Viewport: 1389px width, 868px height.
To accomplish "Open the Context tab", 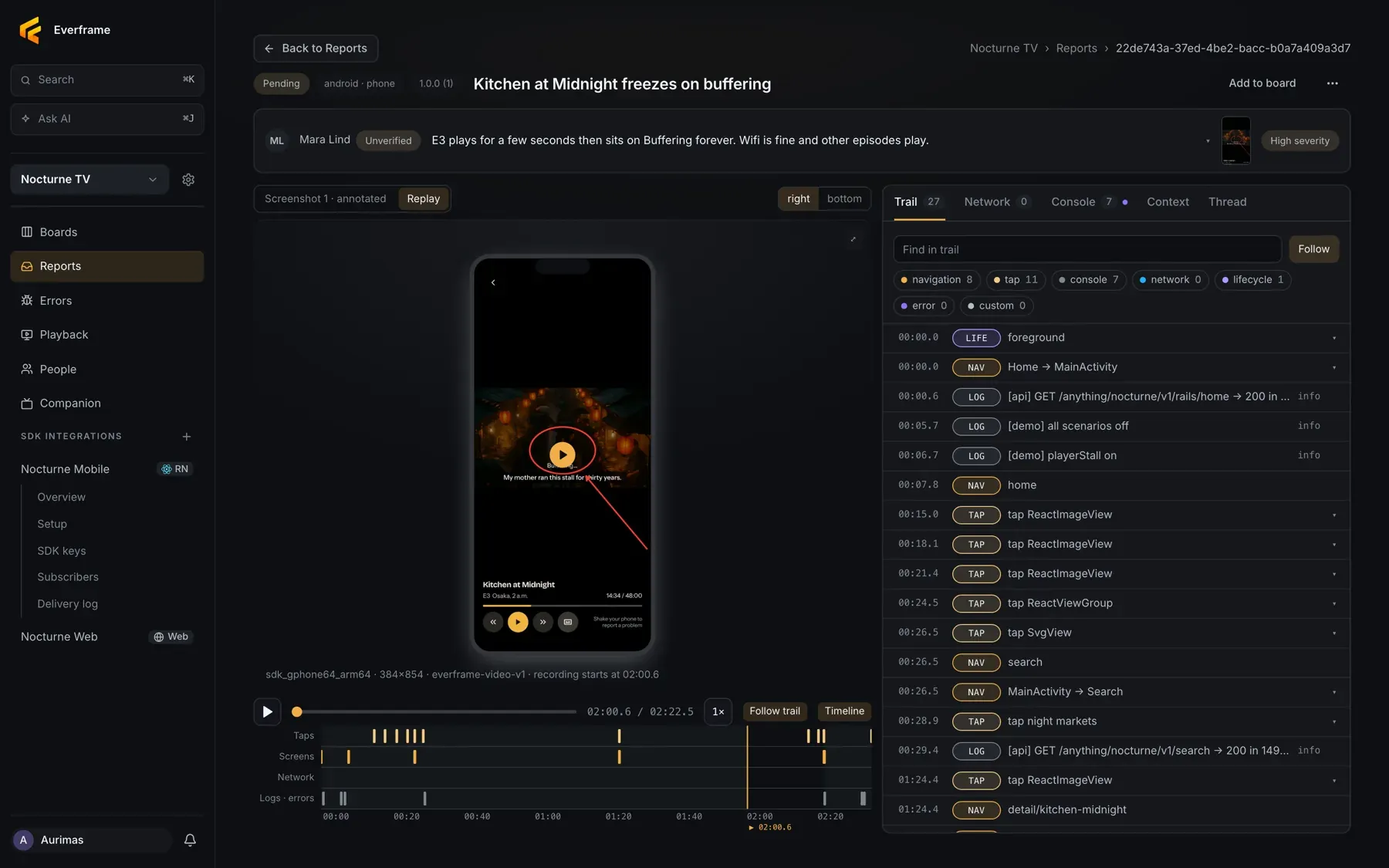I will click(x=1168, y=202).
